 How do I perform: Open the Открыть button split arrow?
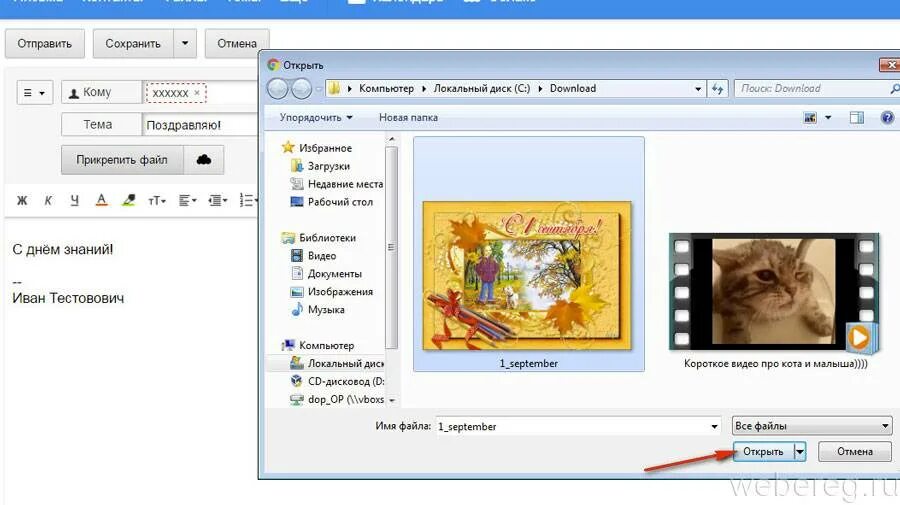click(800, 452)
